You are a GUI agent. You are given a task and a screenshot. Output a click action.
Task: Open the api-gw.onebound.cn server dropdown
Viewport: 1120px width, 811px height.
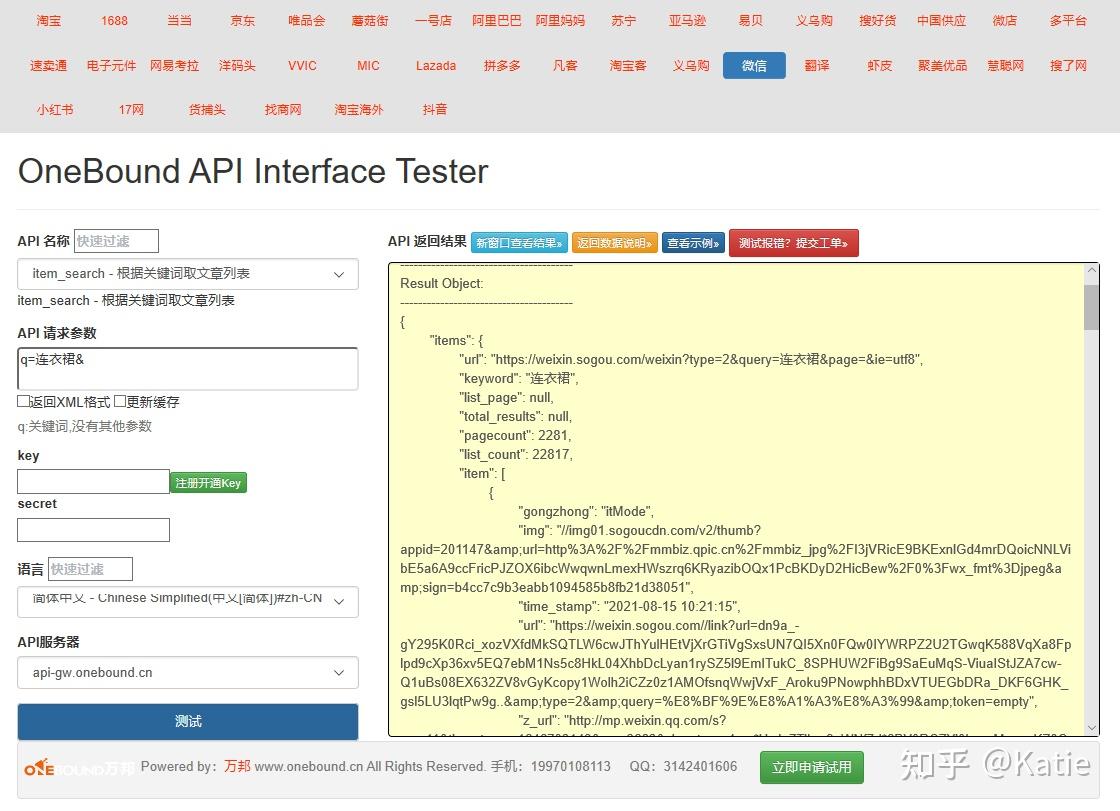coord(188,672)
